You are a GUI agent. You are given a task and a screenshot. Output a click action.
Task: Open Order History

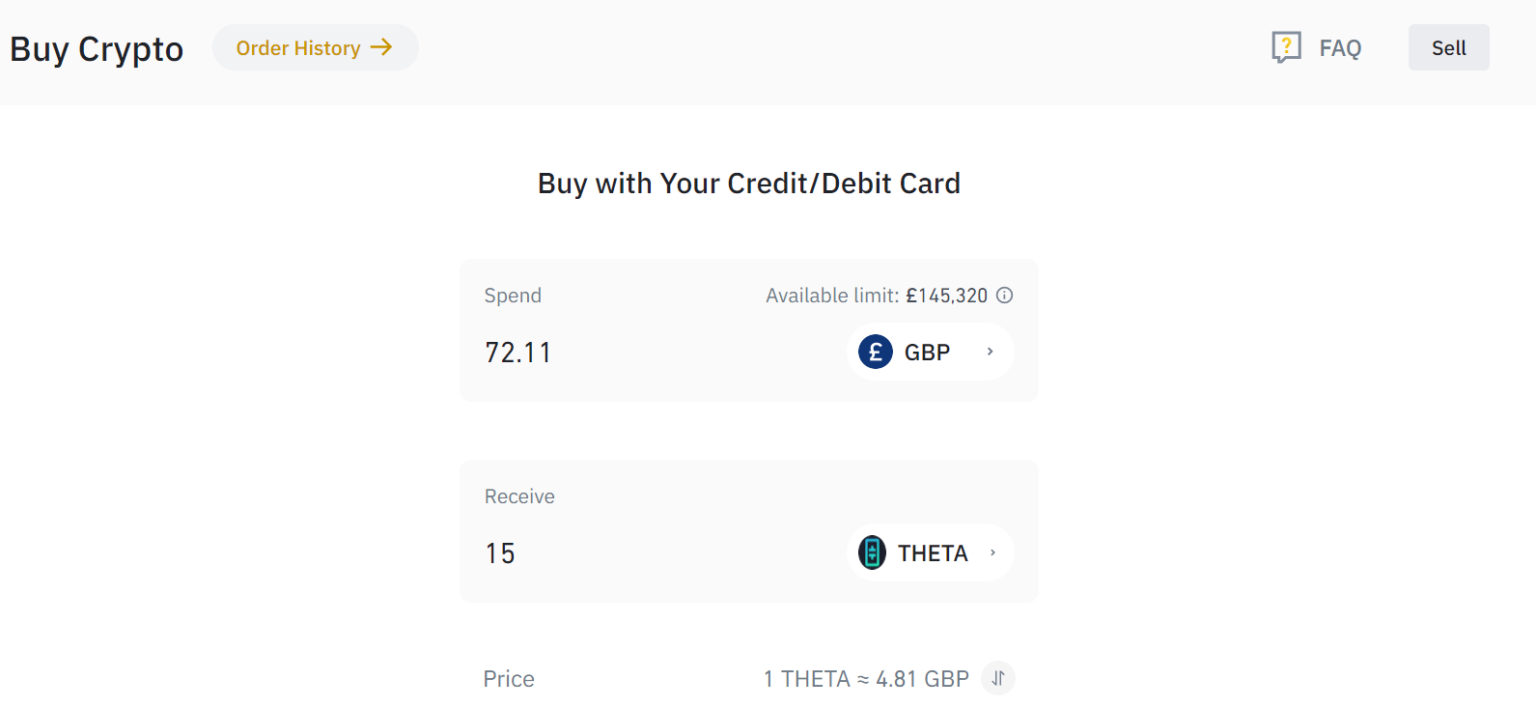(298, 48)
